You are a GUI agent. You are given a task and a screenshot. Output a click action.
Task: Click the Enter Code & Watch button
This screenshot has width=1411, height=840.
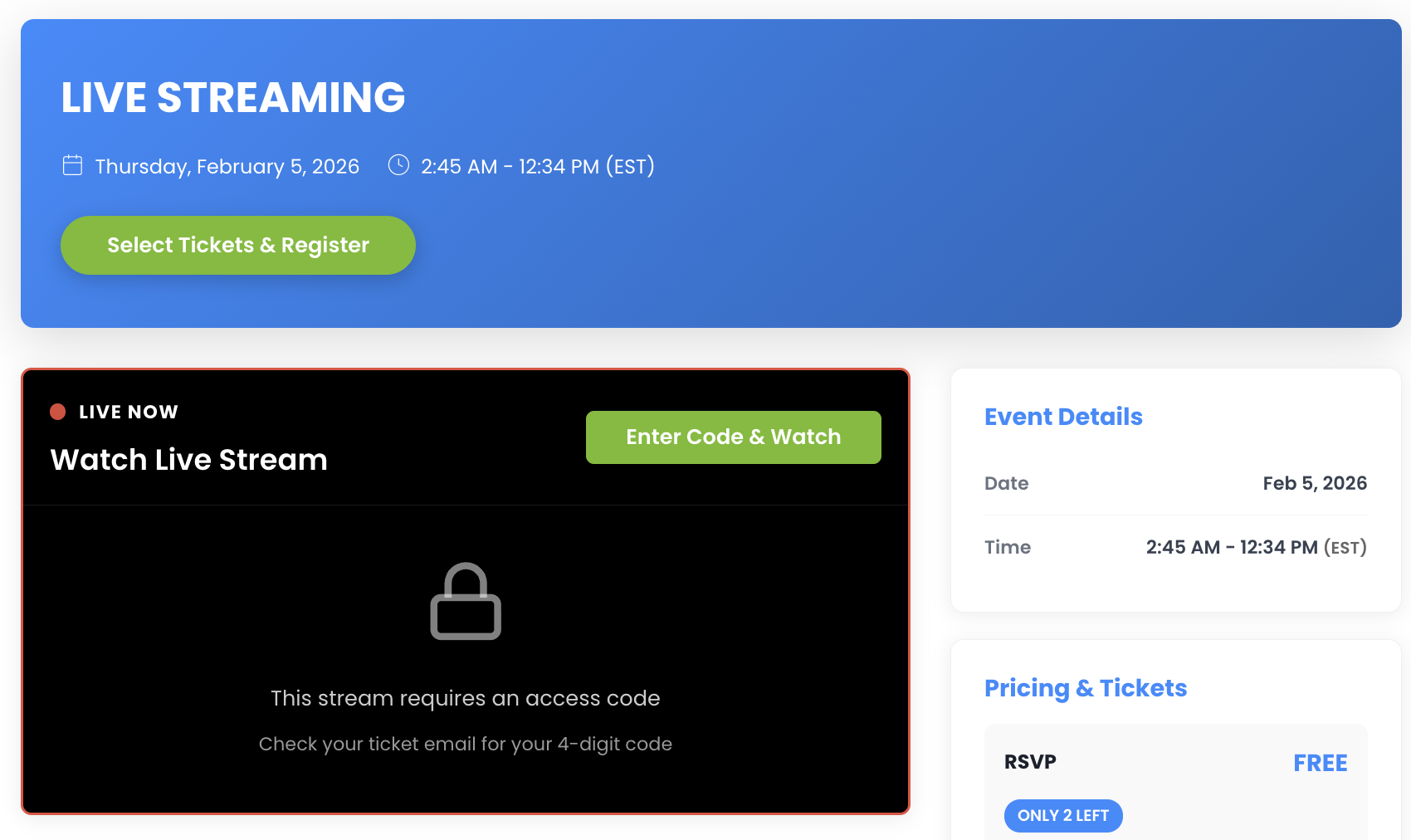click(x=733, y=437)
